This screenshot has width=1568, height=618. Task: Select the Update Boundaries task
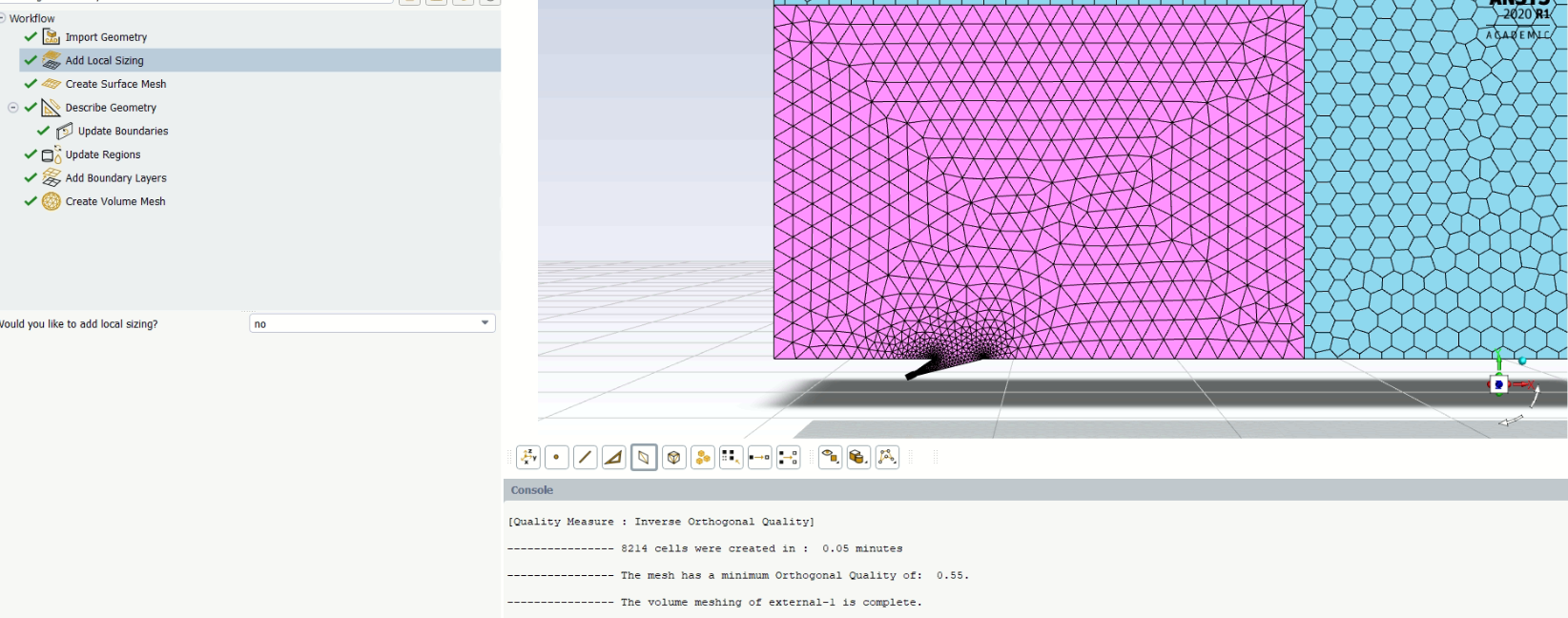tap(123, 132)
